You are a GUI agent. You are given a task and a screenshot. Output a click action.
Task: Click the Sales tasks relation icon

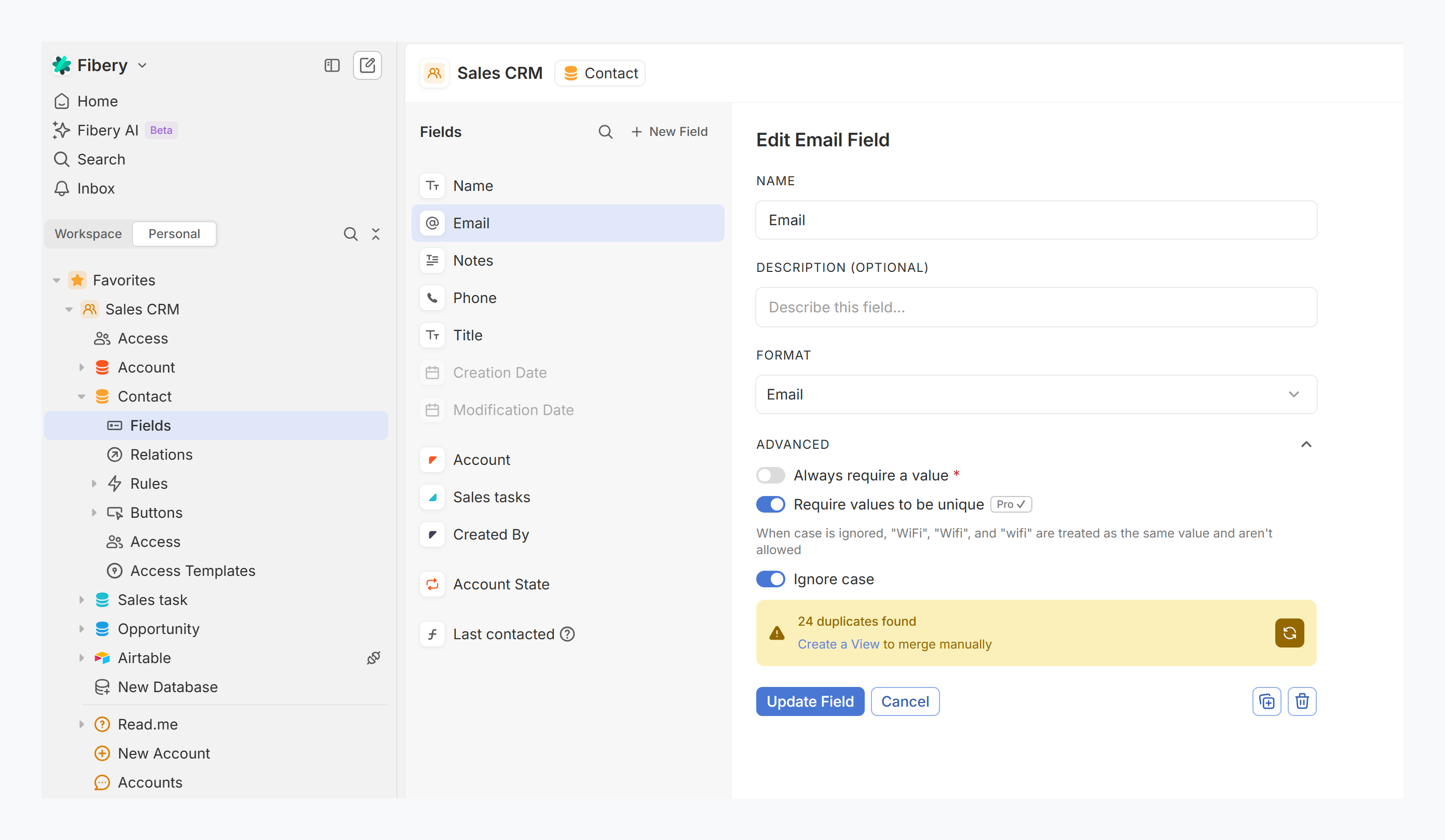coord(432,497)
